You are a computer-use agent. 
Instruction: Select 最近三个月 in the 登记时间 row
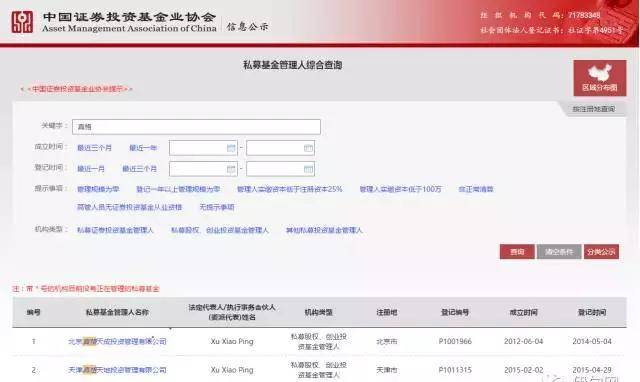click(x=139, y=169)
